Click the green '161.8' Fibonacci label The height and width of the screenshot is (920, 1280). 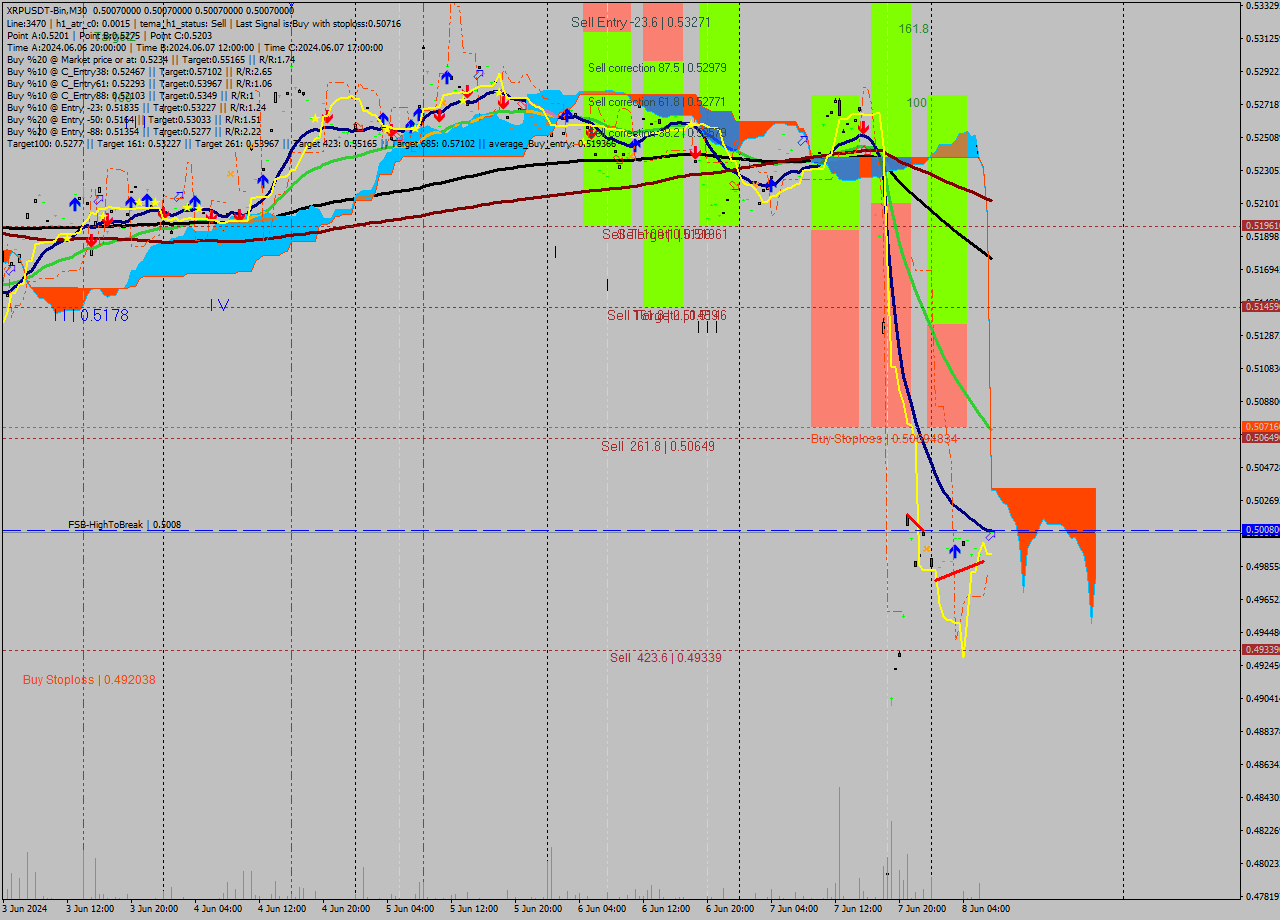914,29
